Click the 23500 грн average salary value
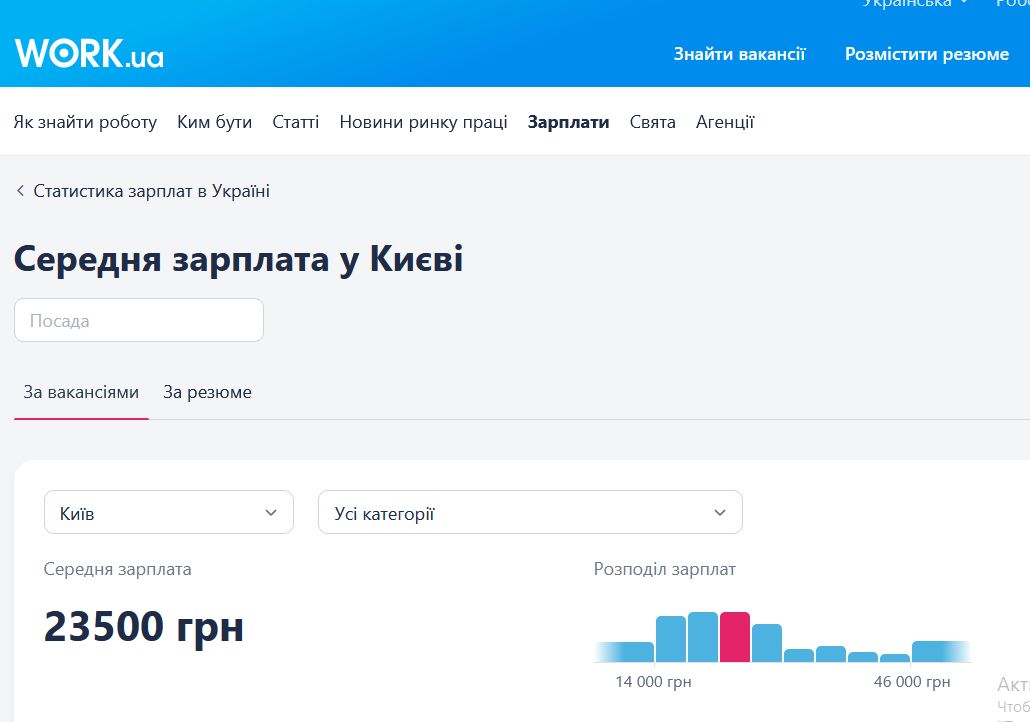The width and height of the screenshot is (1030, 722). (x=144, y=626)
